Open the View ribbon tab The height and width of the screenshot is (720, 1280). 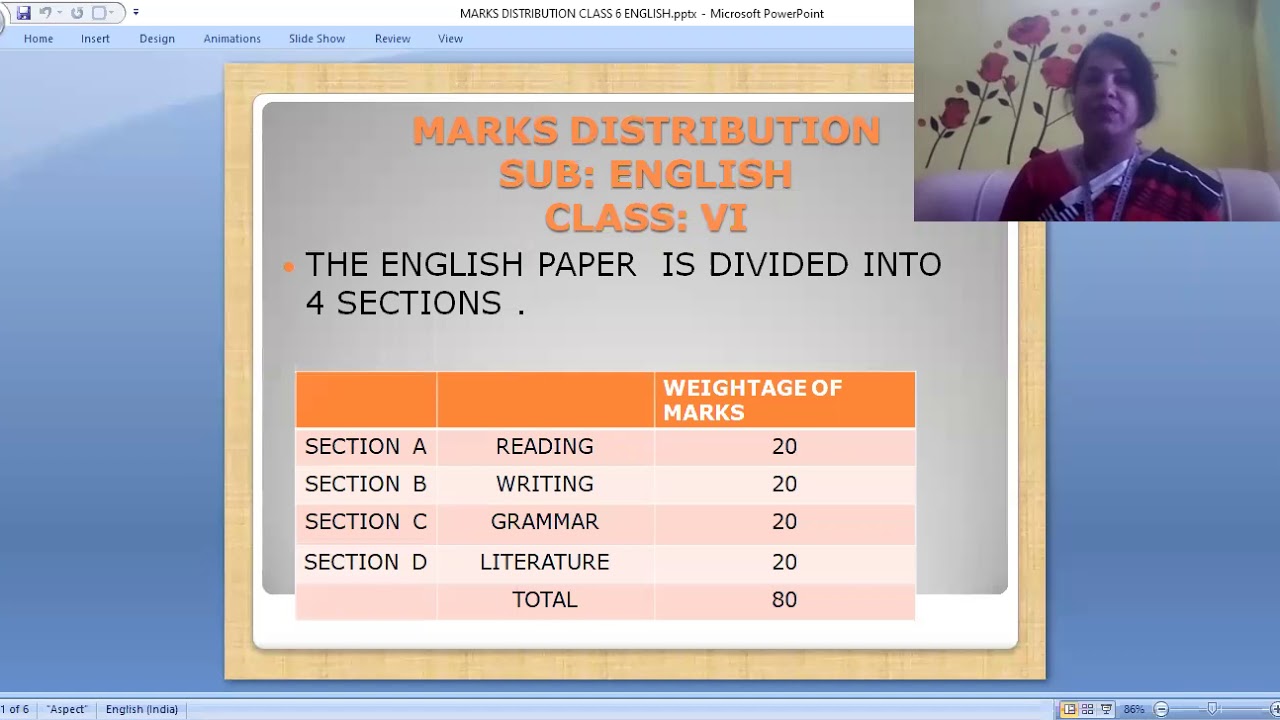(450, 38)
